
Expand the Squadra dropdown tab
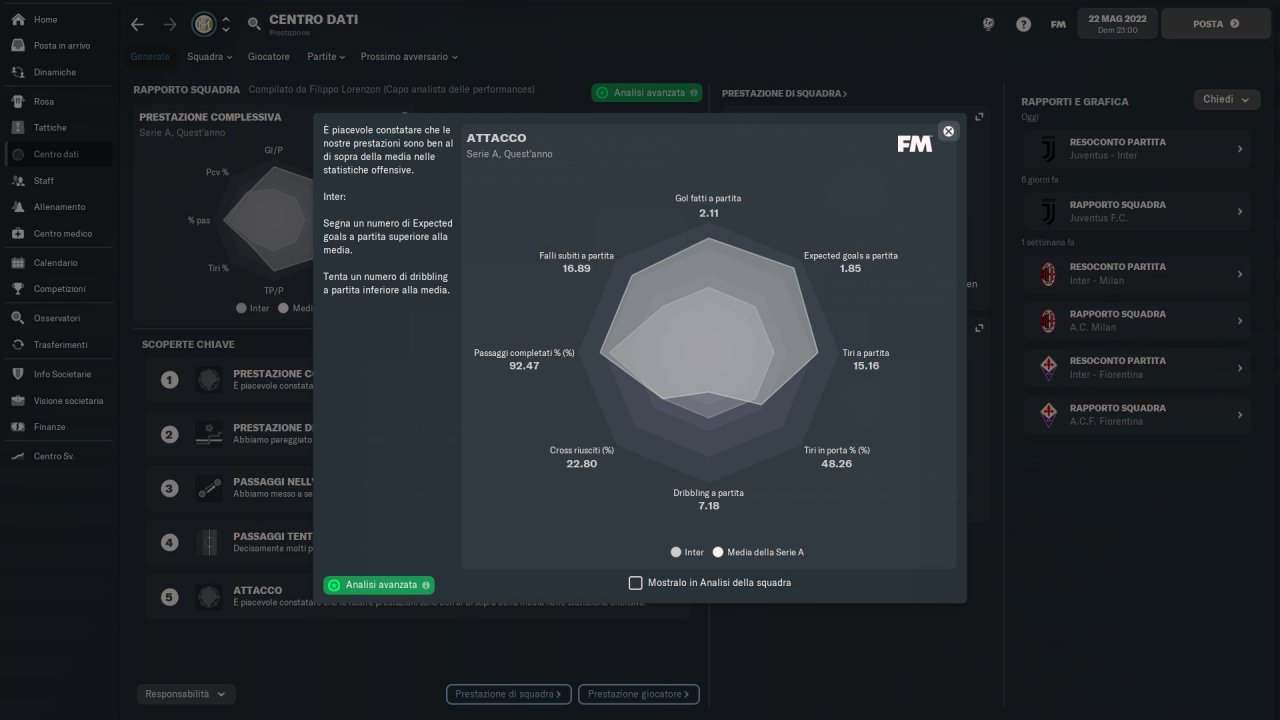[x=209, y=57]
